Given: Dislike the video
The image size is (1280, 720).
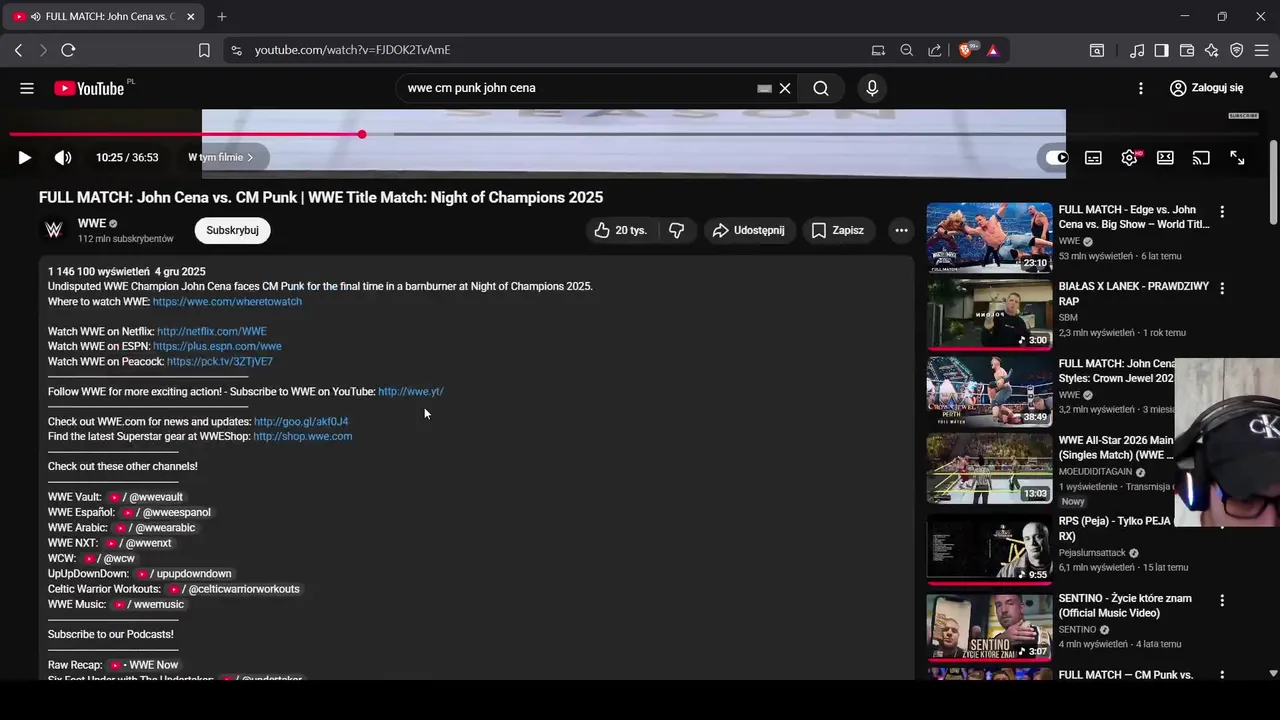Looking at the screenshot, I should pos(677,230).
